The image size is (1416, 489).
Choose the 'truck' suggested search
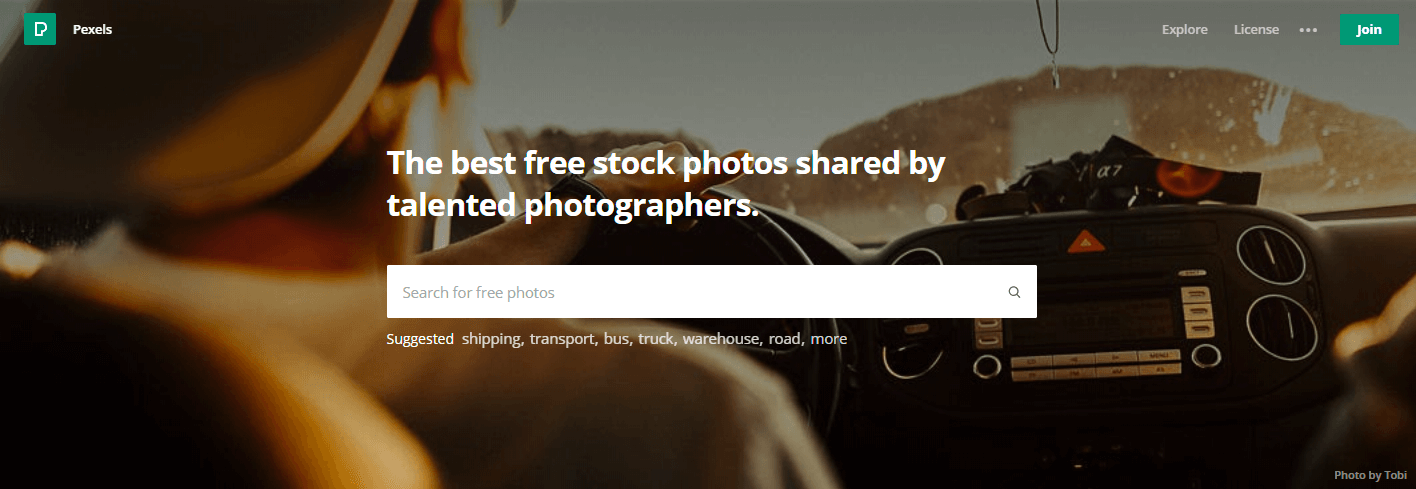(x=656, y=339)
